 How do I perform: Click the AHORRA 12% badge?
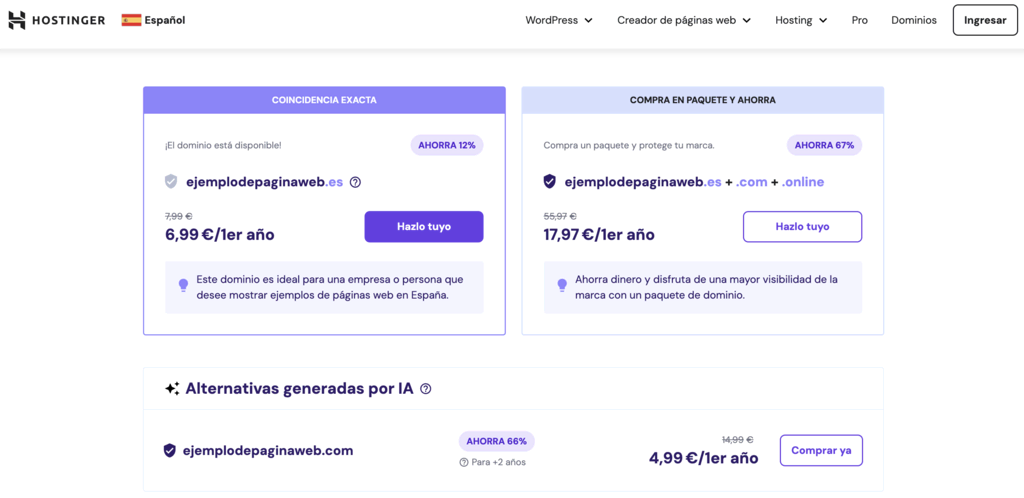(447, 145)
